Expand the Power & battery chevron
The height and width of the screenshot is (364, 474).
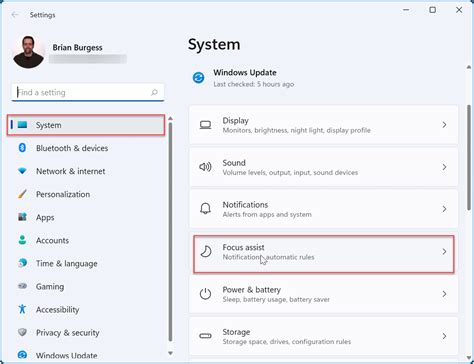pyautogui.click(x=444, y=294)
